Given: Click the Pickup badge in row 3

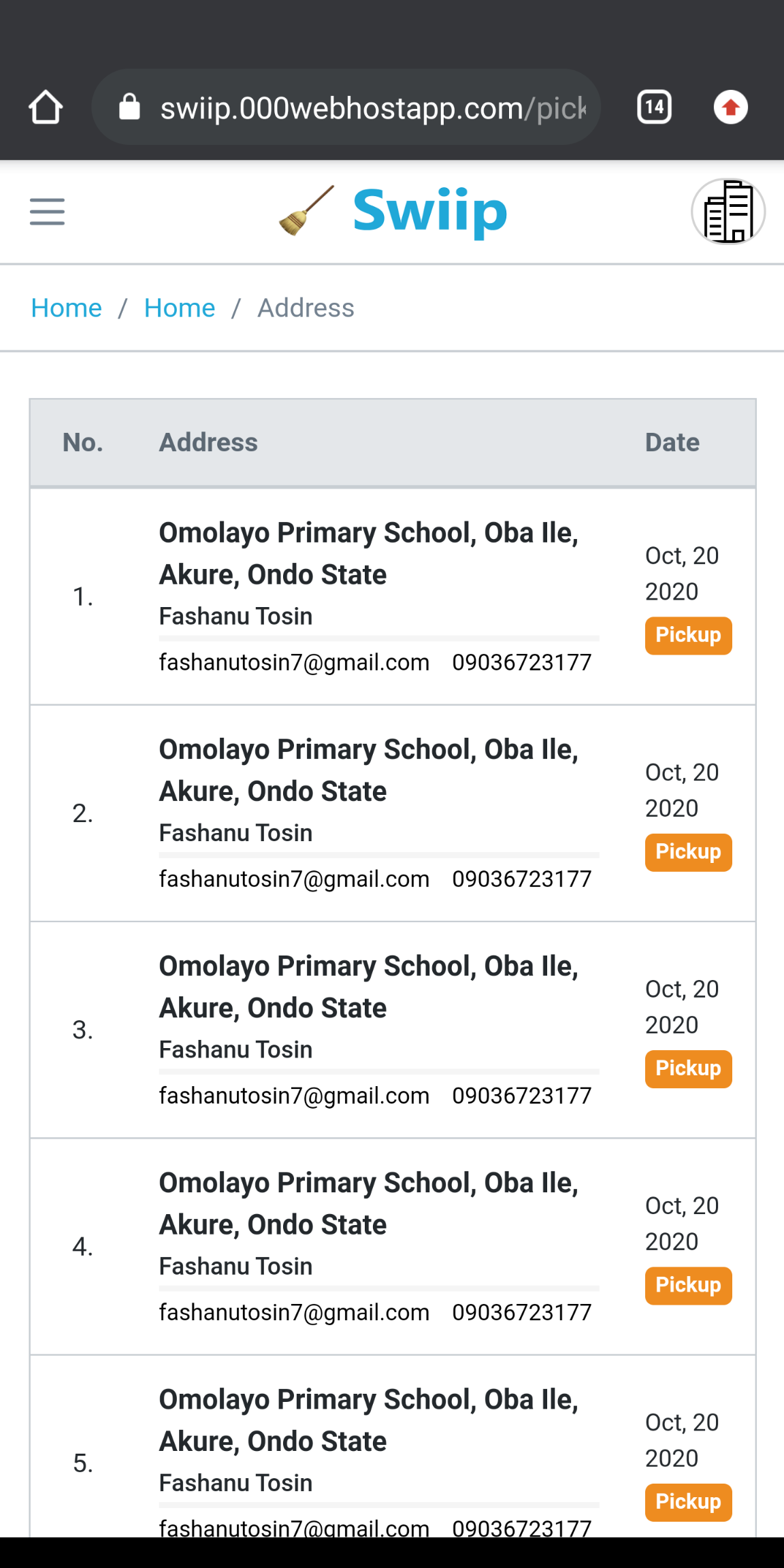Looking at the screenshot, I should 688,1068.
